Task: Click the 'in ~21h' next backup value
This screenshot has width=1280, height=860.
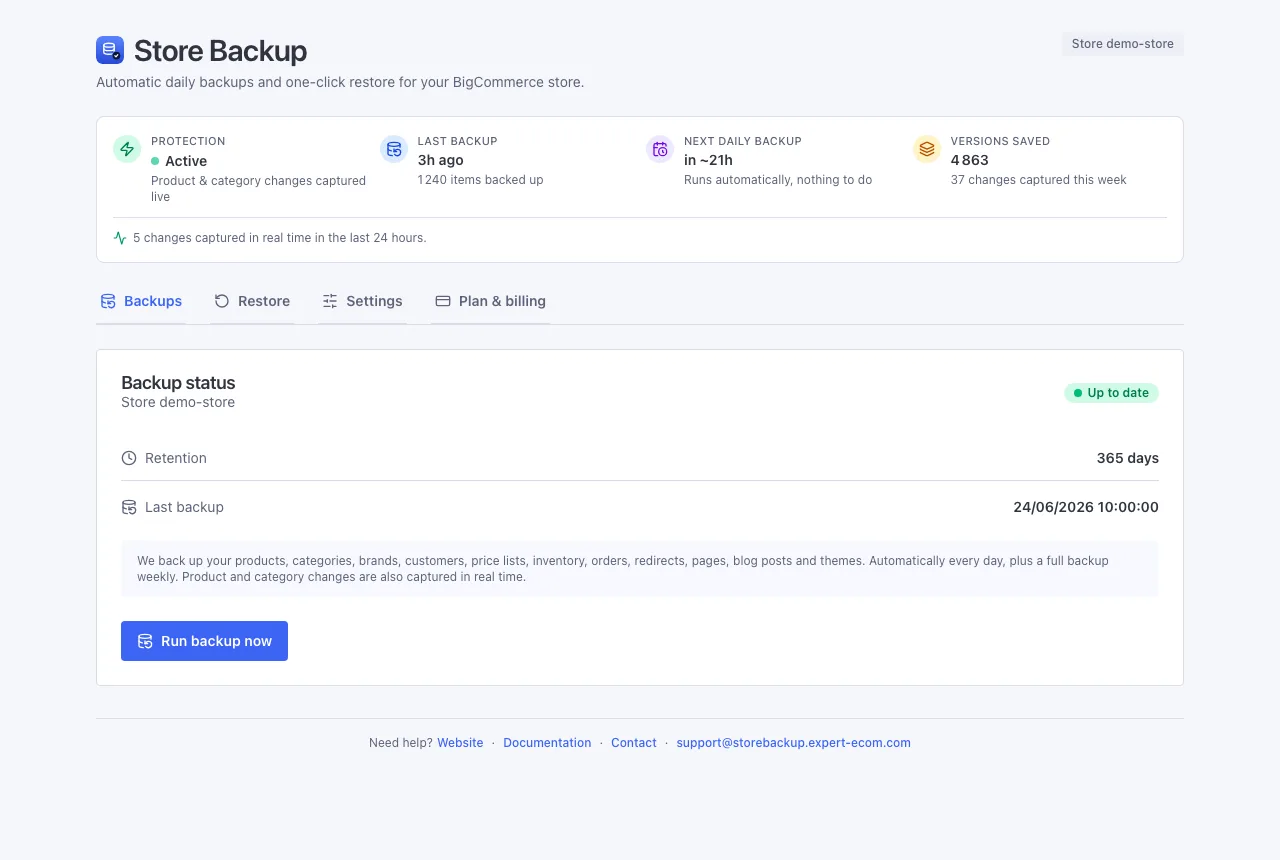Action: pos(708,160)
